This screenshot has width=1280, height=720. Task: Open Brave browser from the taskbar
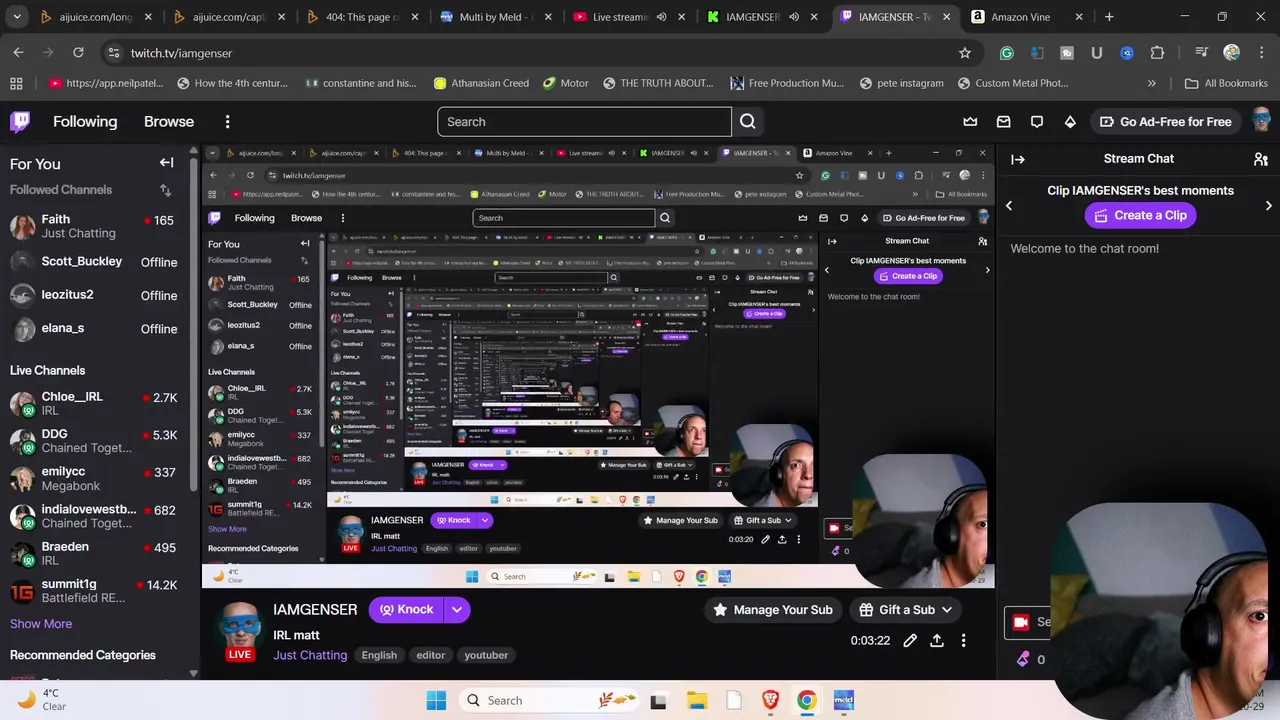click(770, 700)
